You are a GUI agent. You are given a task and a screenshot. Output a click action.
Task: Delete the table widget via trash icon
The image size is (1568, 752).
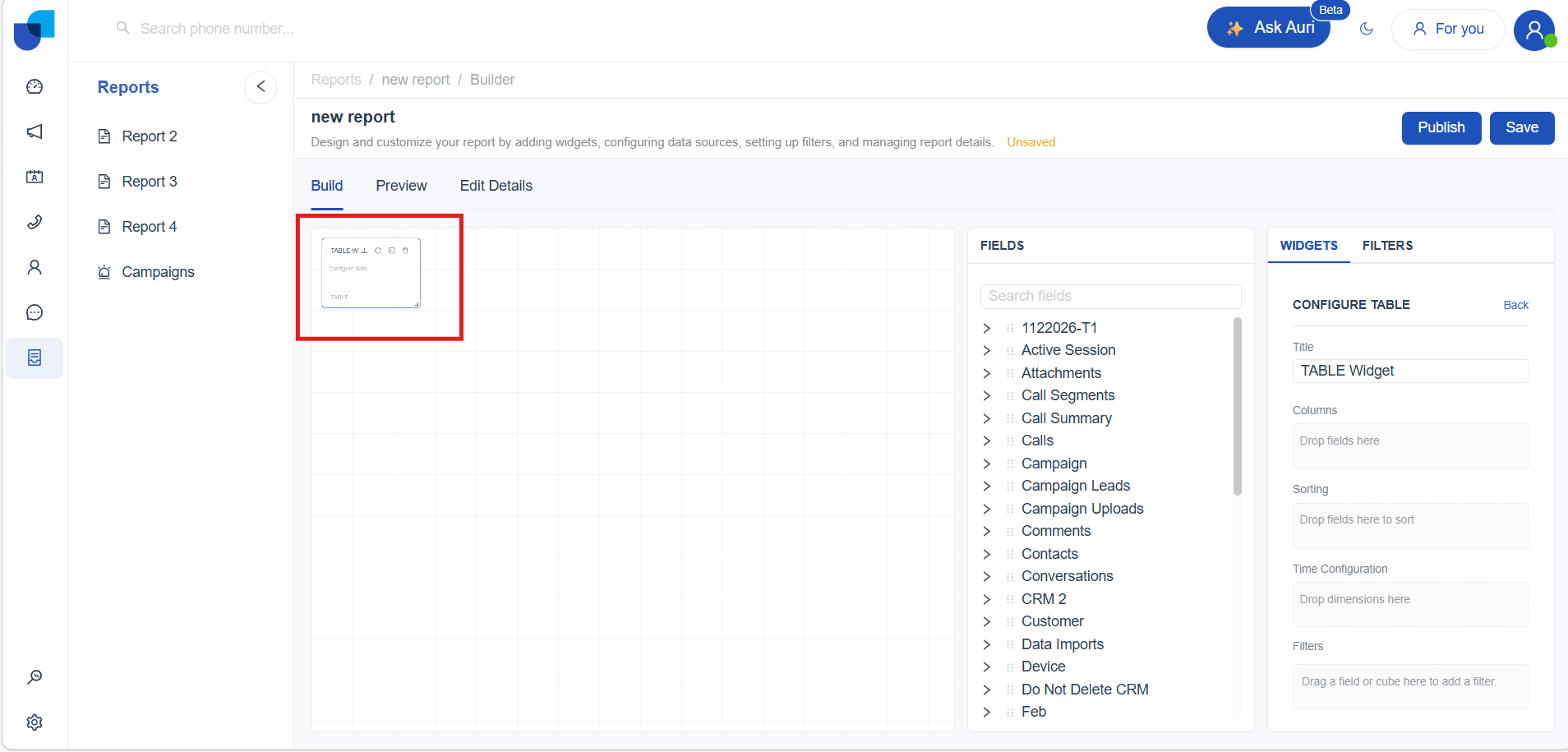tap(405, 251)
